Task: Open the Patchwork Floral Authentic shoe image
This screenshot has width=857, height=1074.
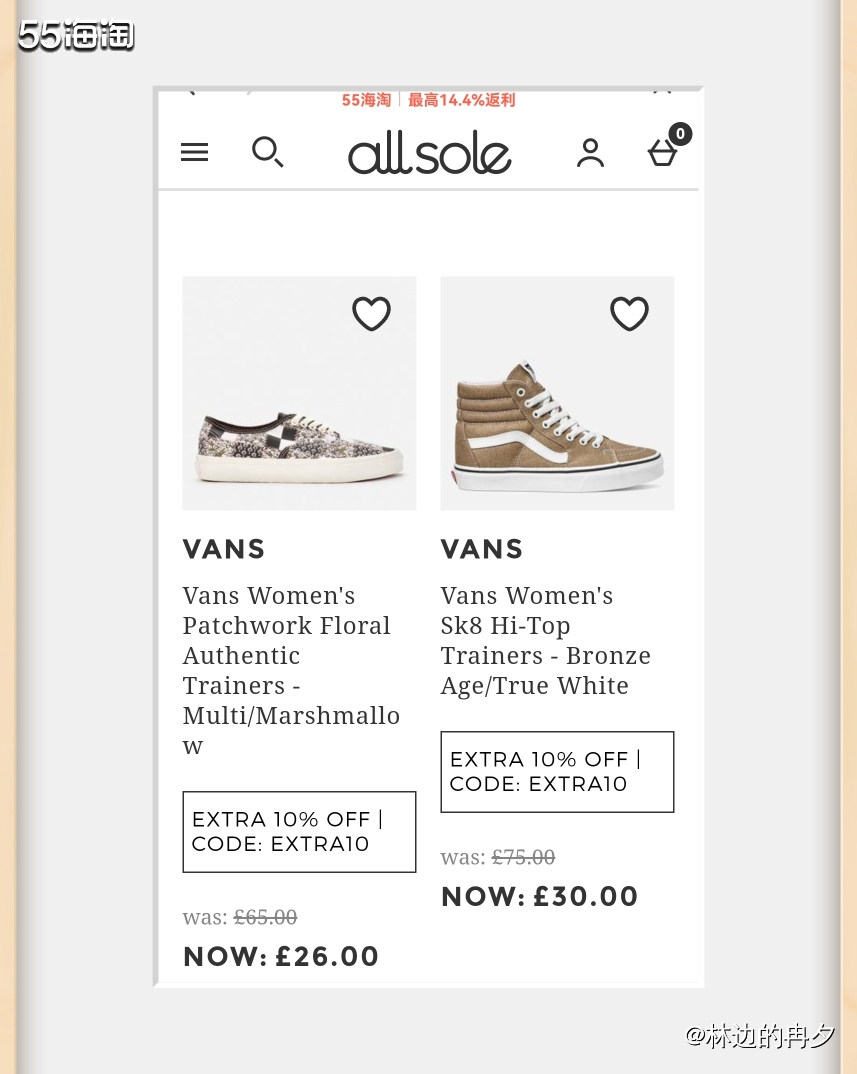Action: pyautogui.click(x=299, y=393)
